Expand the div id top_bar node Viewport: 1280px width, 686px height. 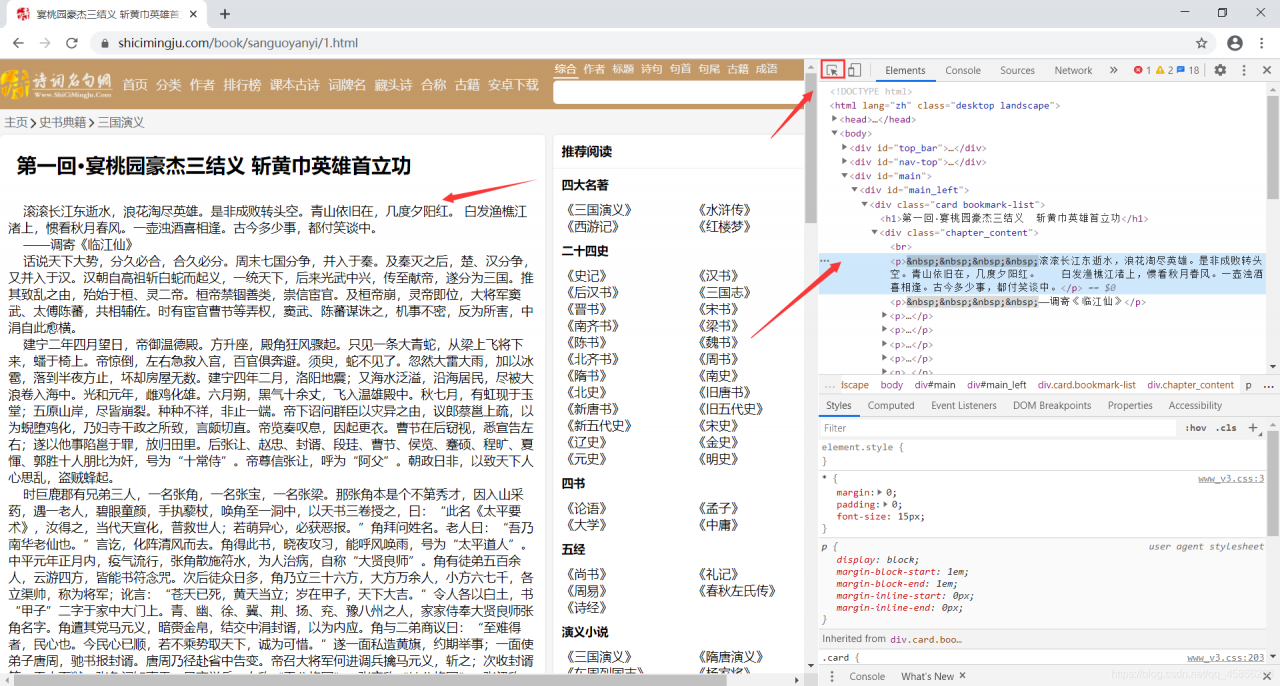845,148
